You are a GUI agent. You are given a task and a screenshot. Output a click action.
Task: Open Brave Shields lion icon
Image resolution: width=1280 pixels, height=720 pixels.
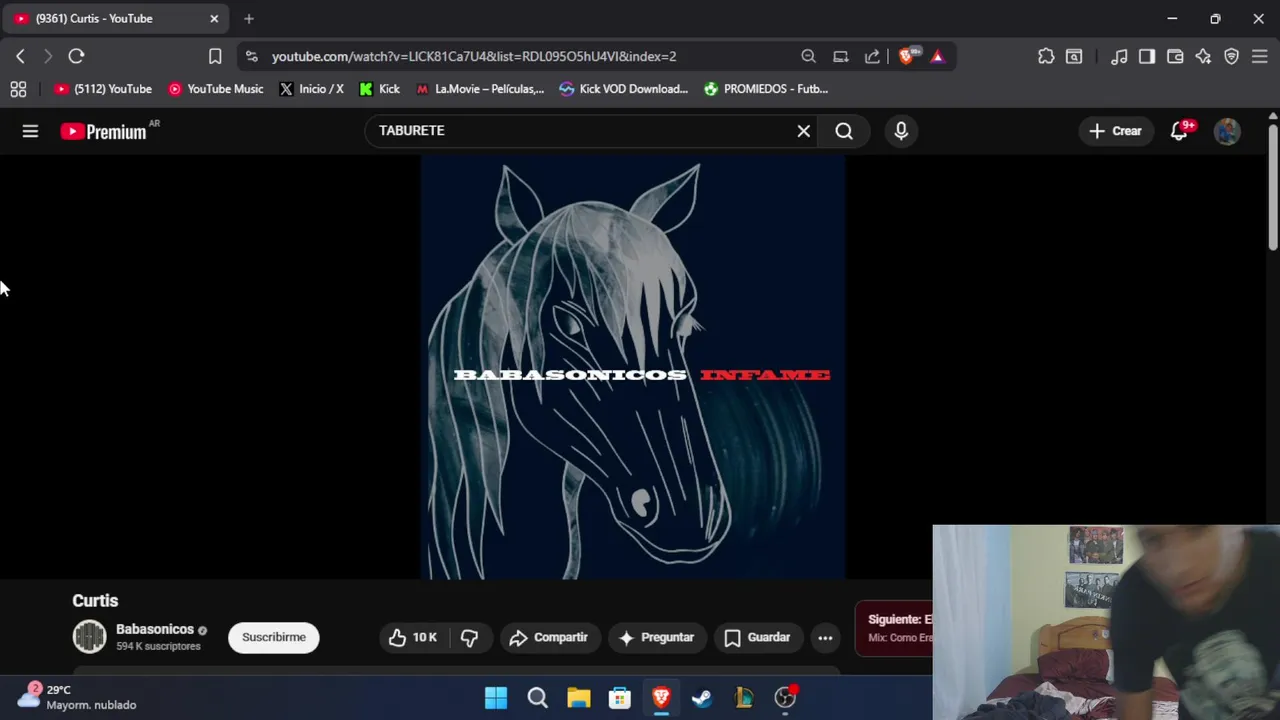click(x=907, y=56)
